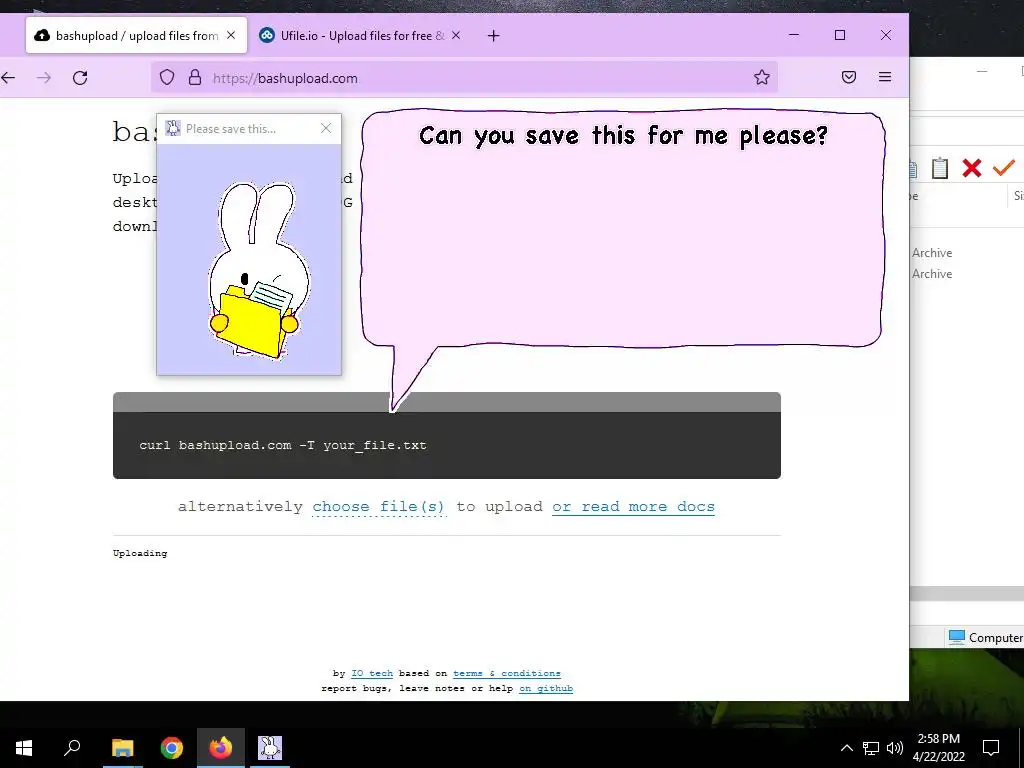
Task: Save page to Pocket
Action: coord(848,78)
